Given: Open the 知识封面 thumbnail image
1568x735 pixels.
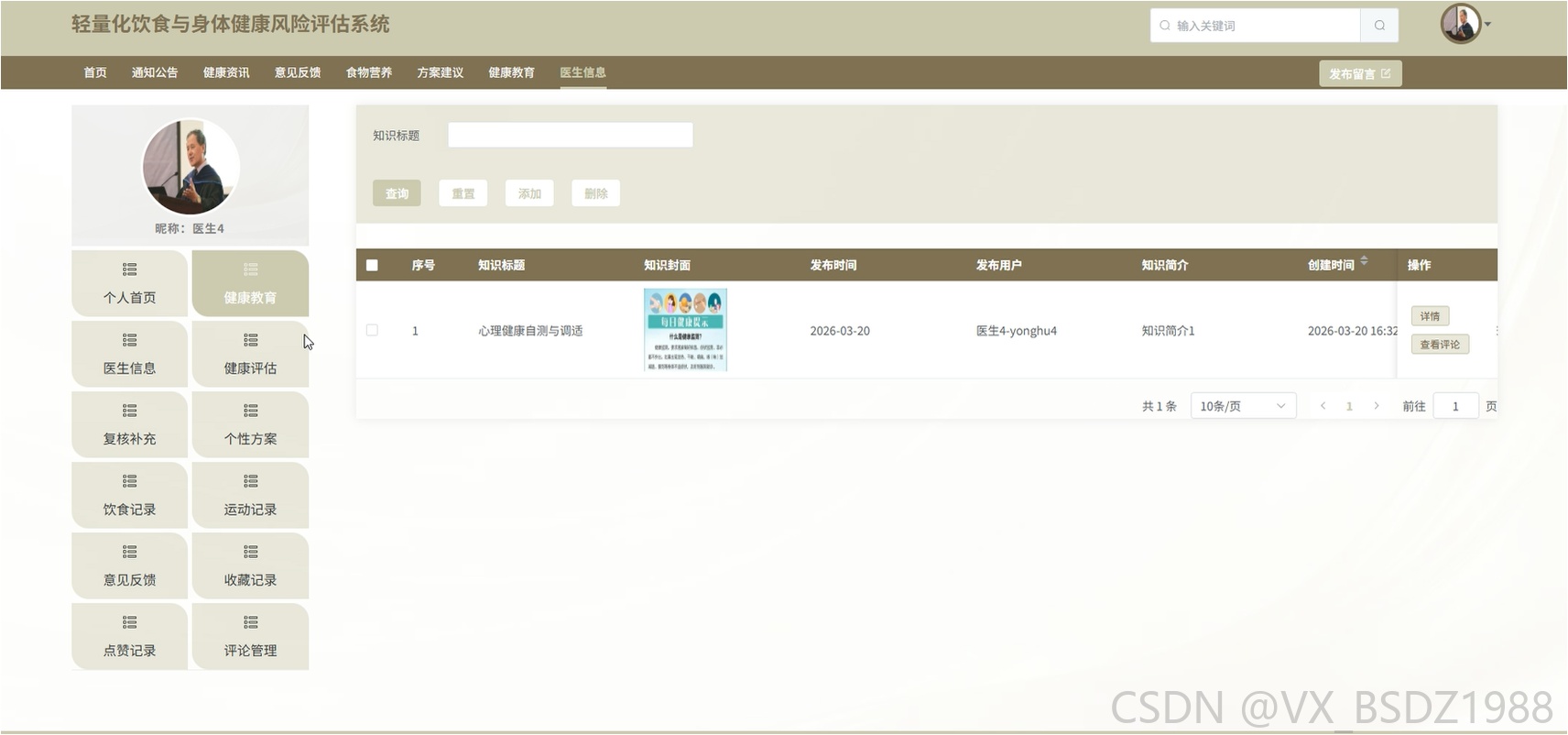Looking at the screenshot, I should (x=685, y=330).
